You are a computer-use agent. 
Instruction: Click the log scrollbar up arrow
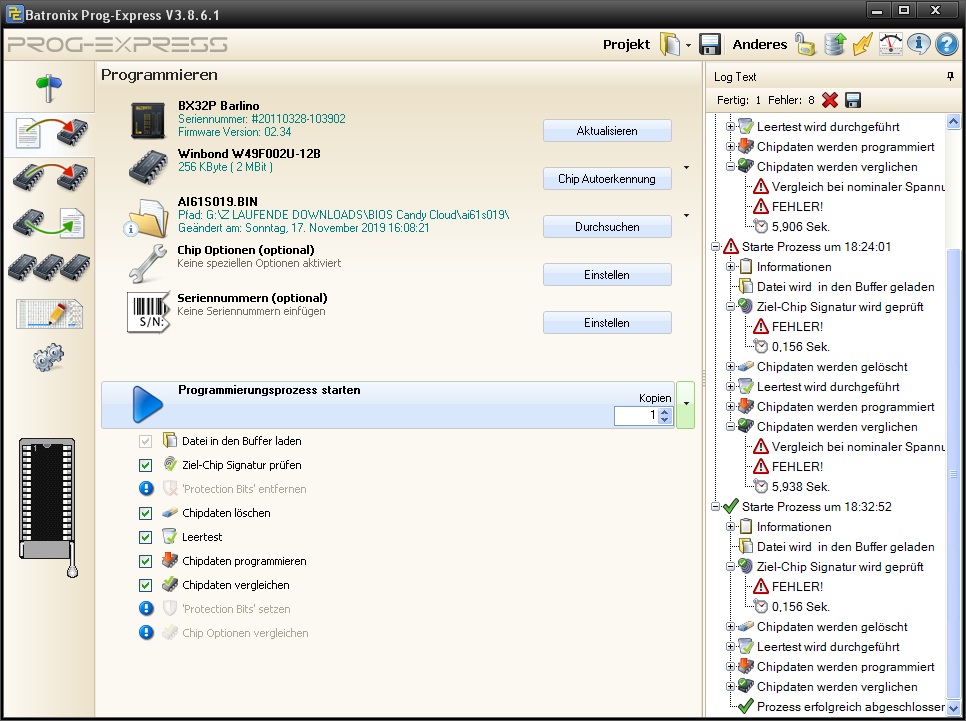[953, 121]
